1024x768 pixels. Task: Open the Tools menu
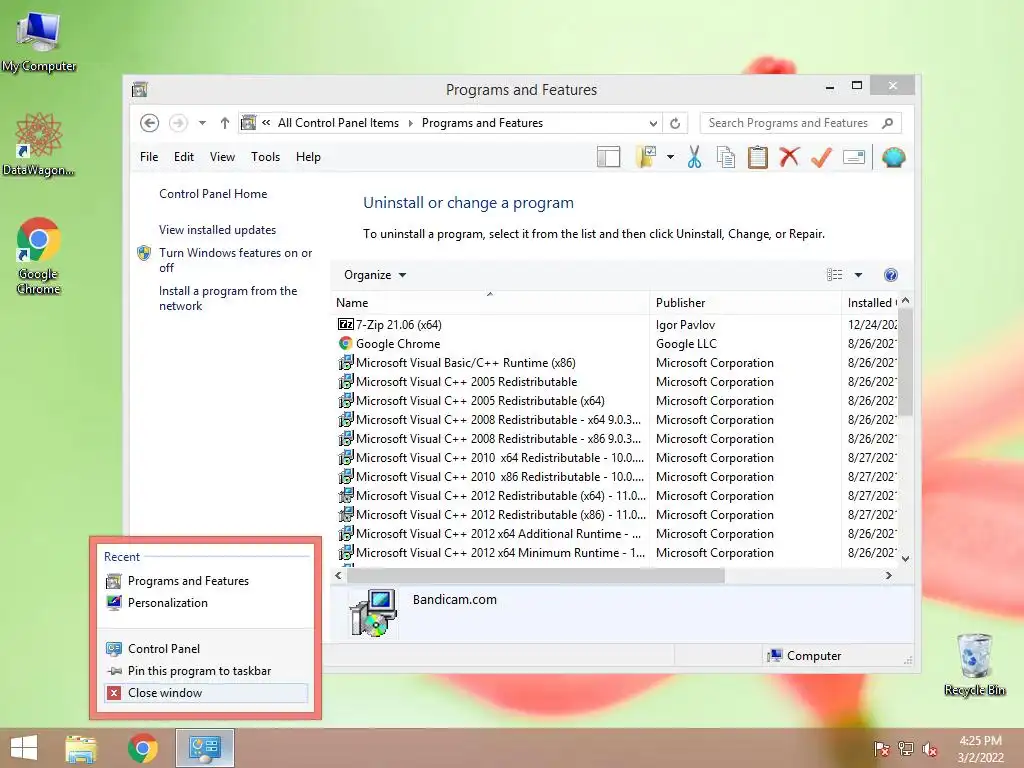tap(265, 157)
